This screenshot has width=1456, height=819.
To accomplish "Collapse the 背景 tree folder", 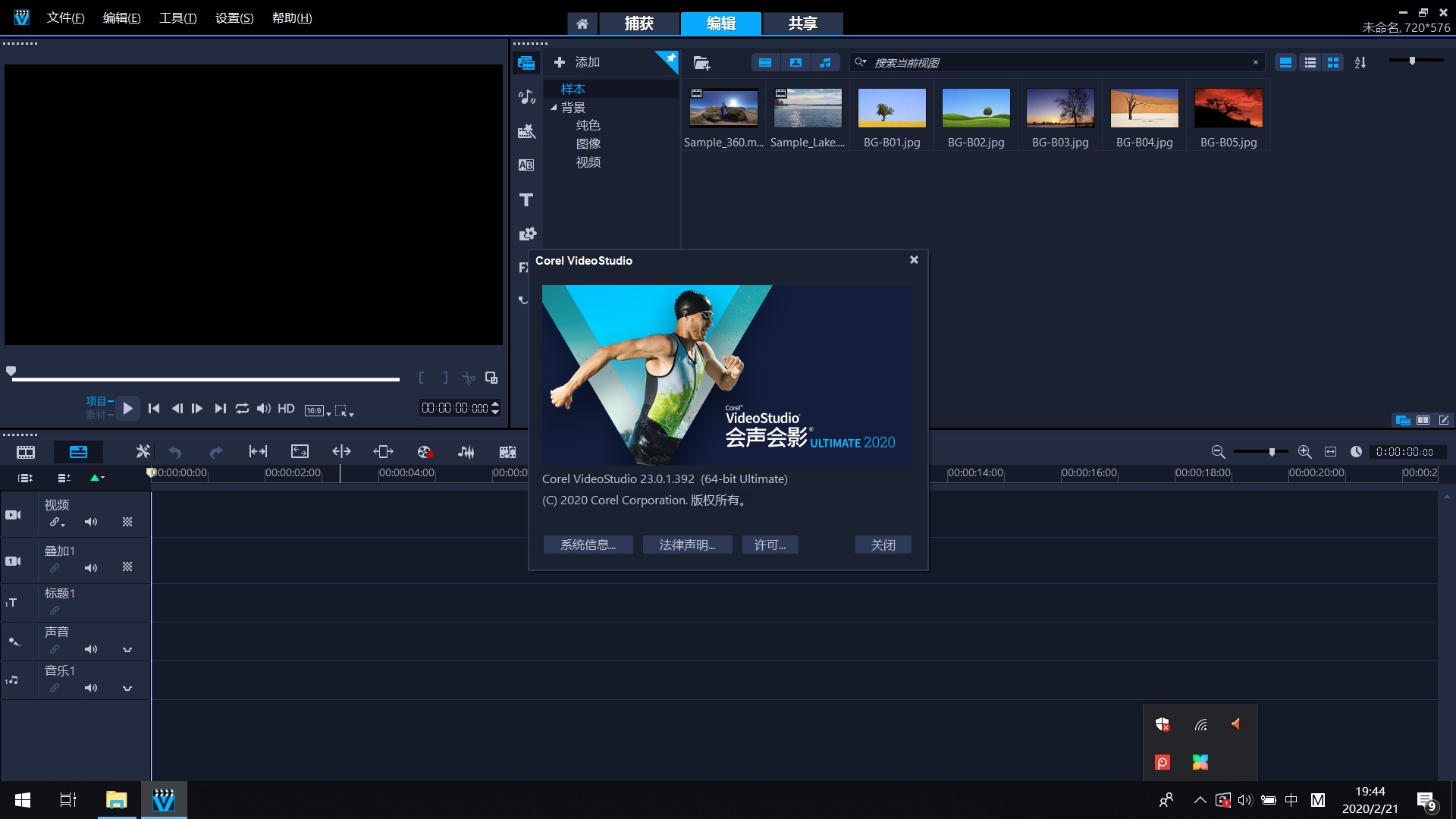I will [x=554, y=108].
